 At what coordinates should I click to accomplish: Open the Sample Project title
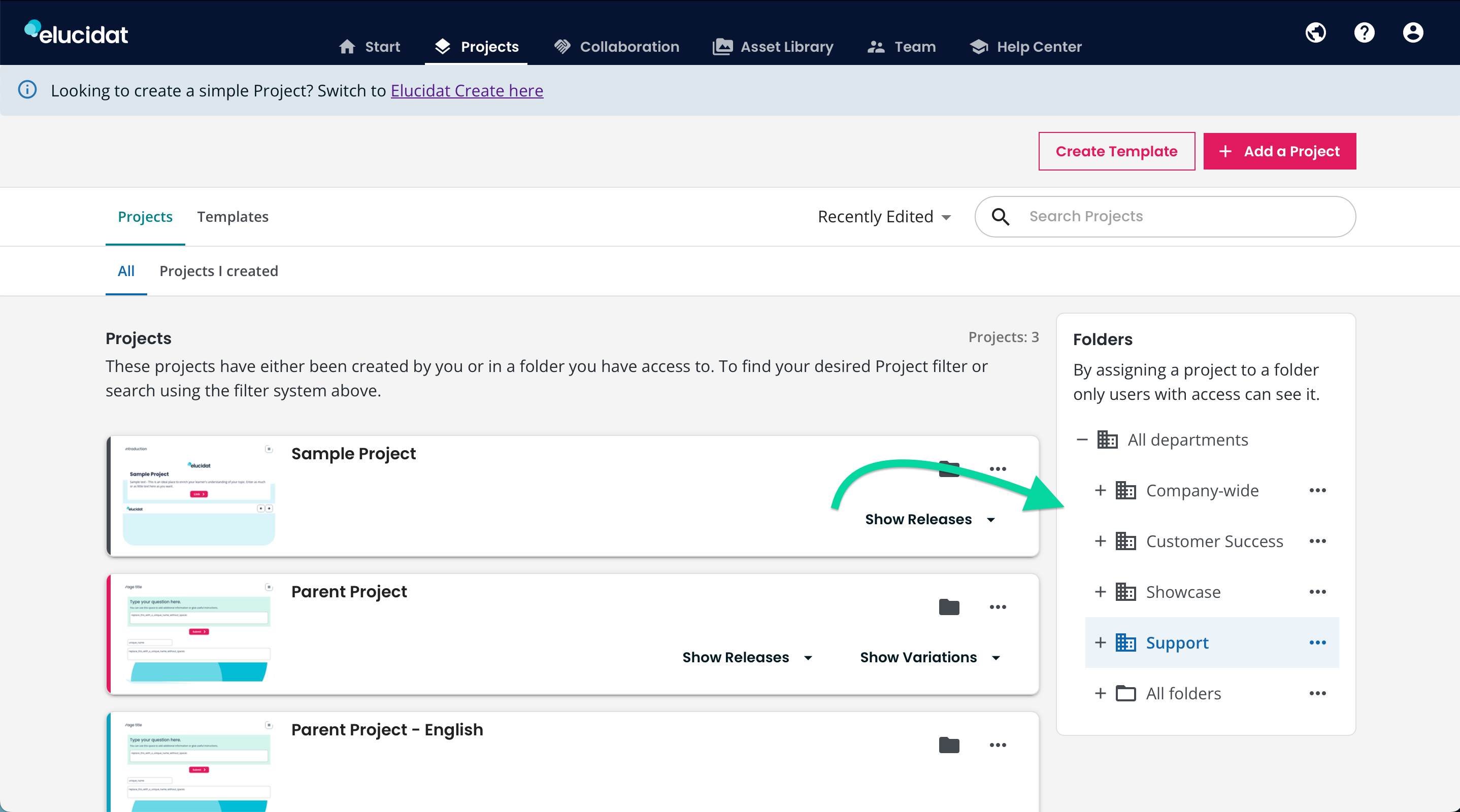click(354, 453)
